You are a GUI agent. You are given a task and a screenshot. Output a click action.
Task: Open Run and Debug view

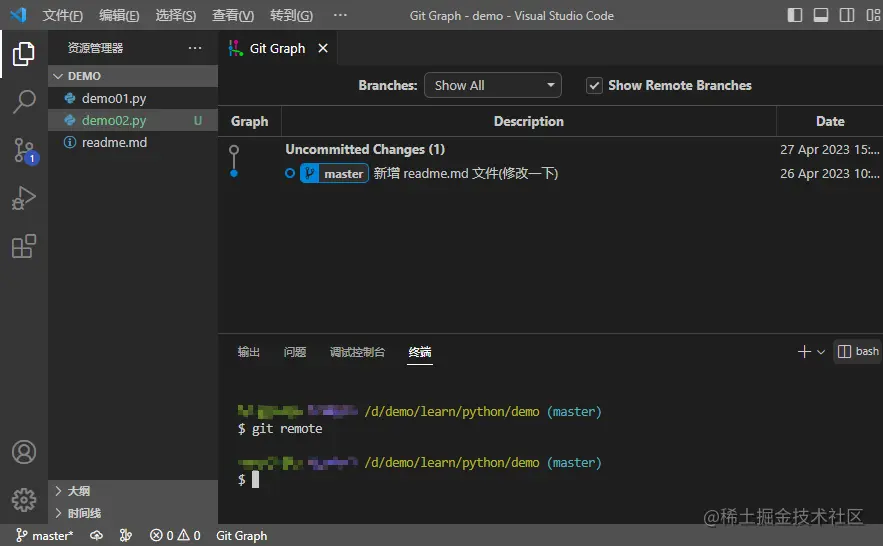tap(24, 198)
